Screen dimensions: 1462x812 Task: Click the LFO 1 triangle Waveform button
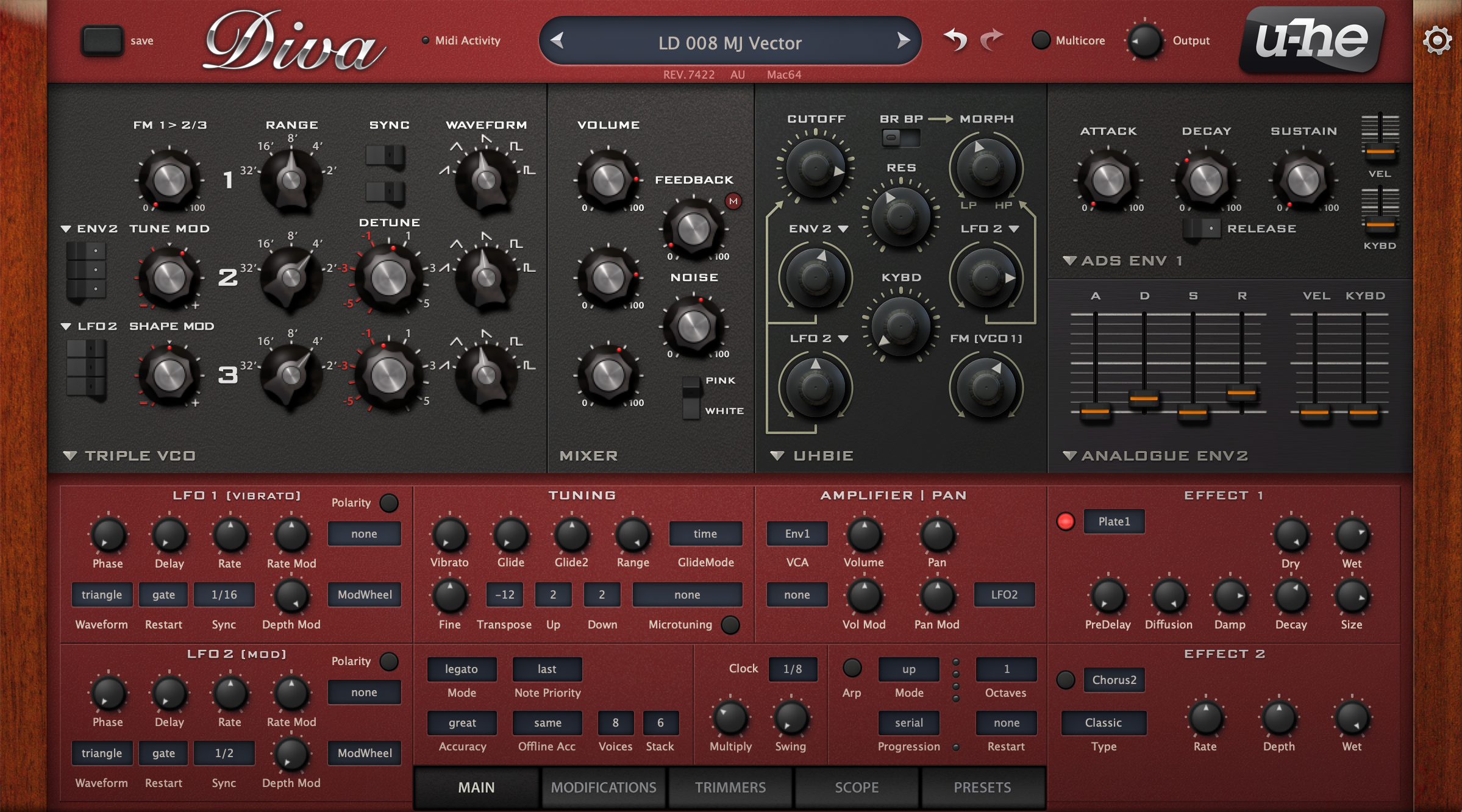click(102, 594)
